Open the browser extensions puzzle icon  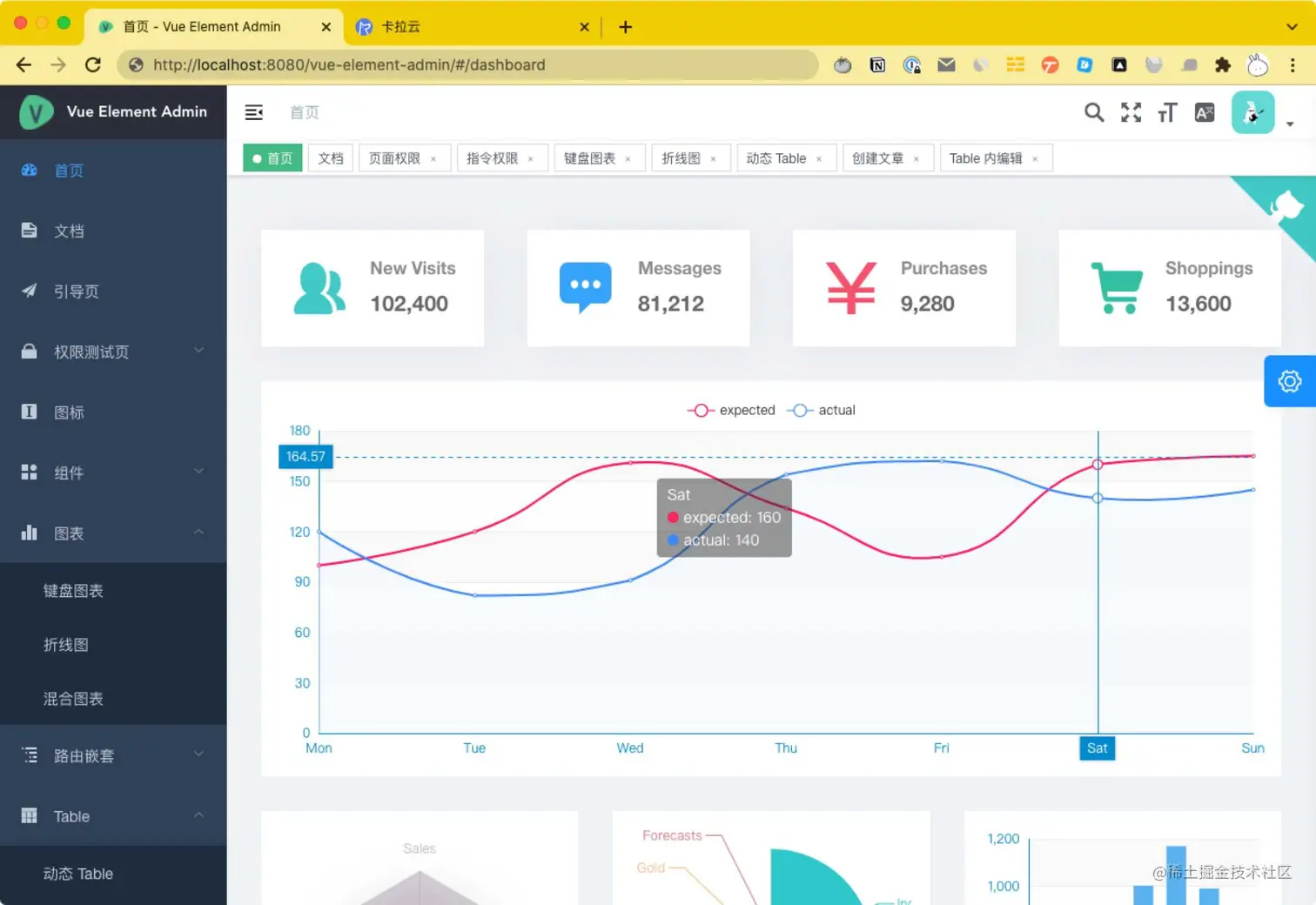click(1223, 64)
